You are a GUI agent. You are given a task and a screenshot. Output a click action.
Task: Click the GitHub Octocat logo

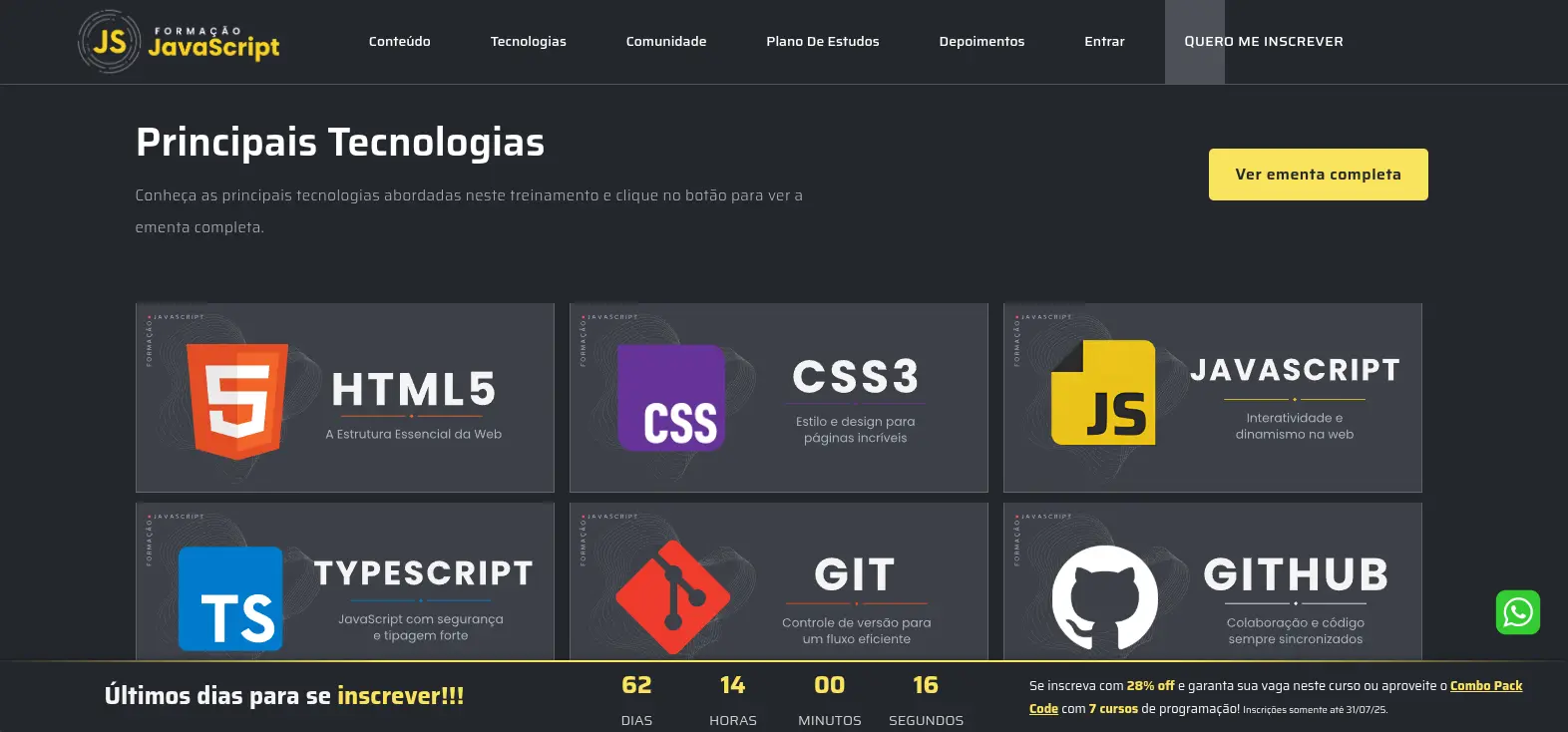click(x=1105, y=598)
